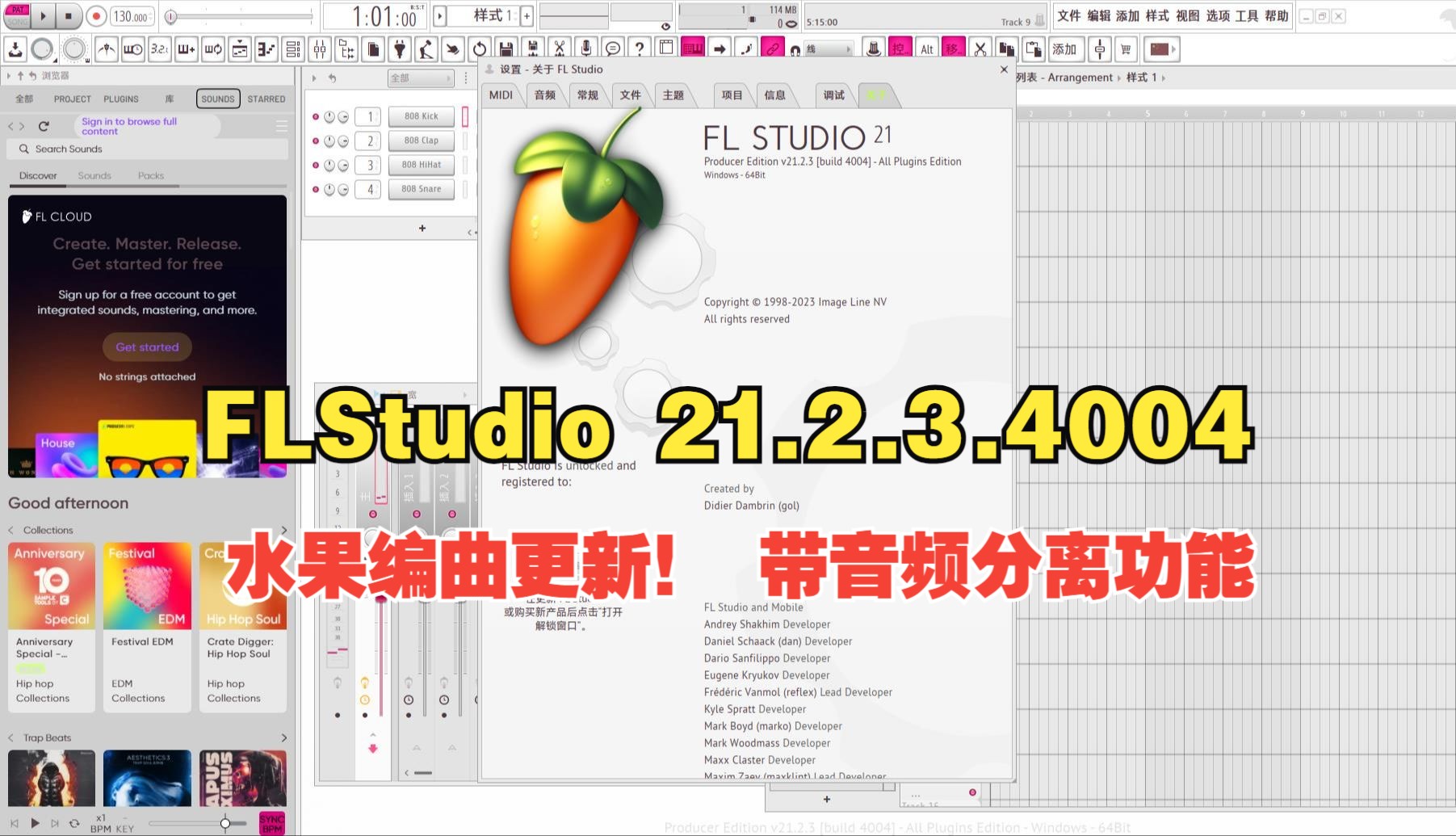
Task: Open the 帮助 menu in menu bar
Action: (x=1276, y=15)
